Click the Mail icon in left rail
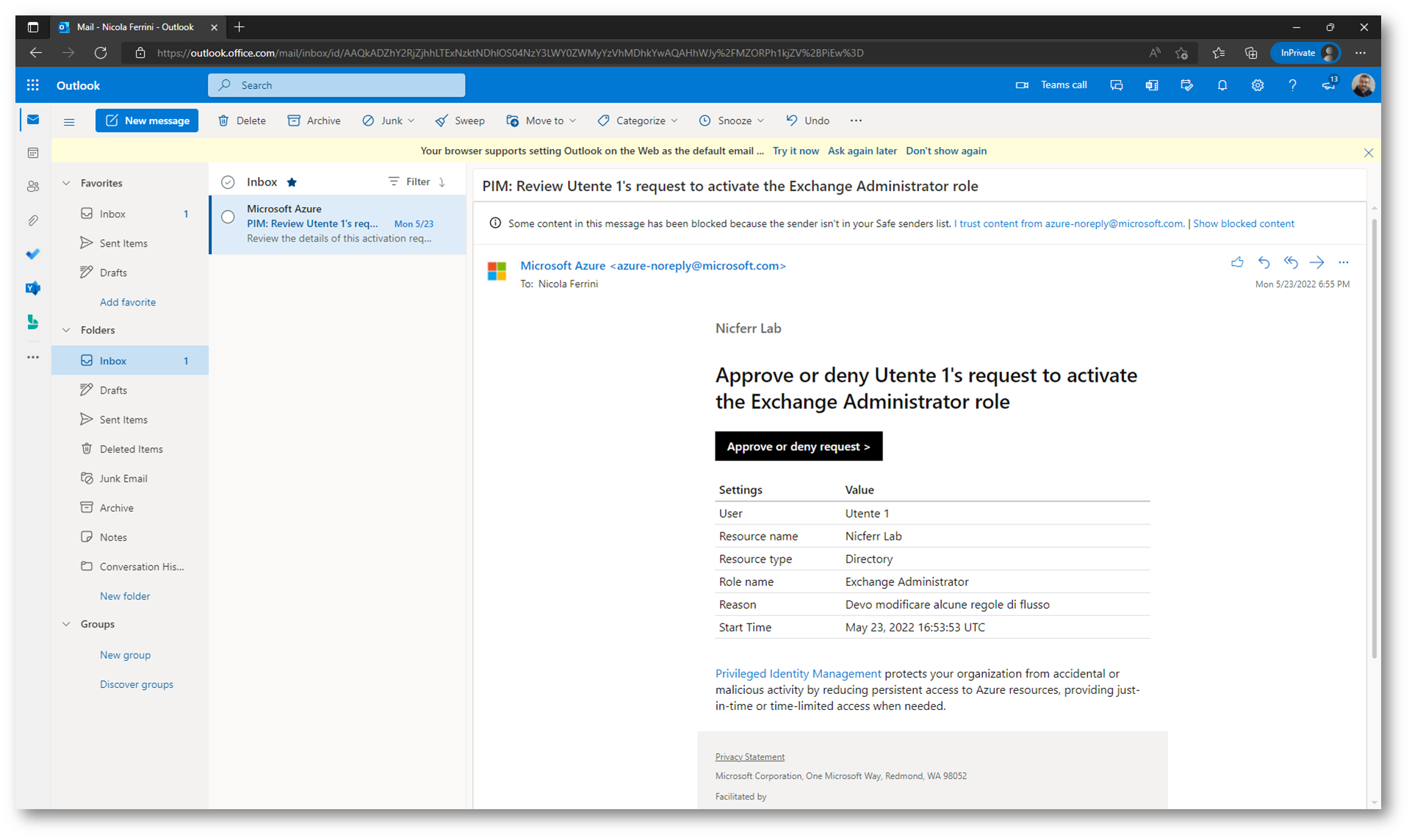Screen dimensions: 1412x840 pyautogui.click(x=33, y=119)
